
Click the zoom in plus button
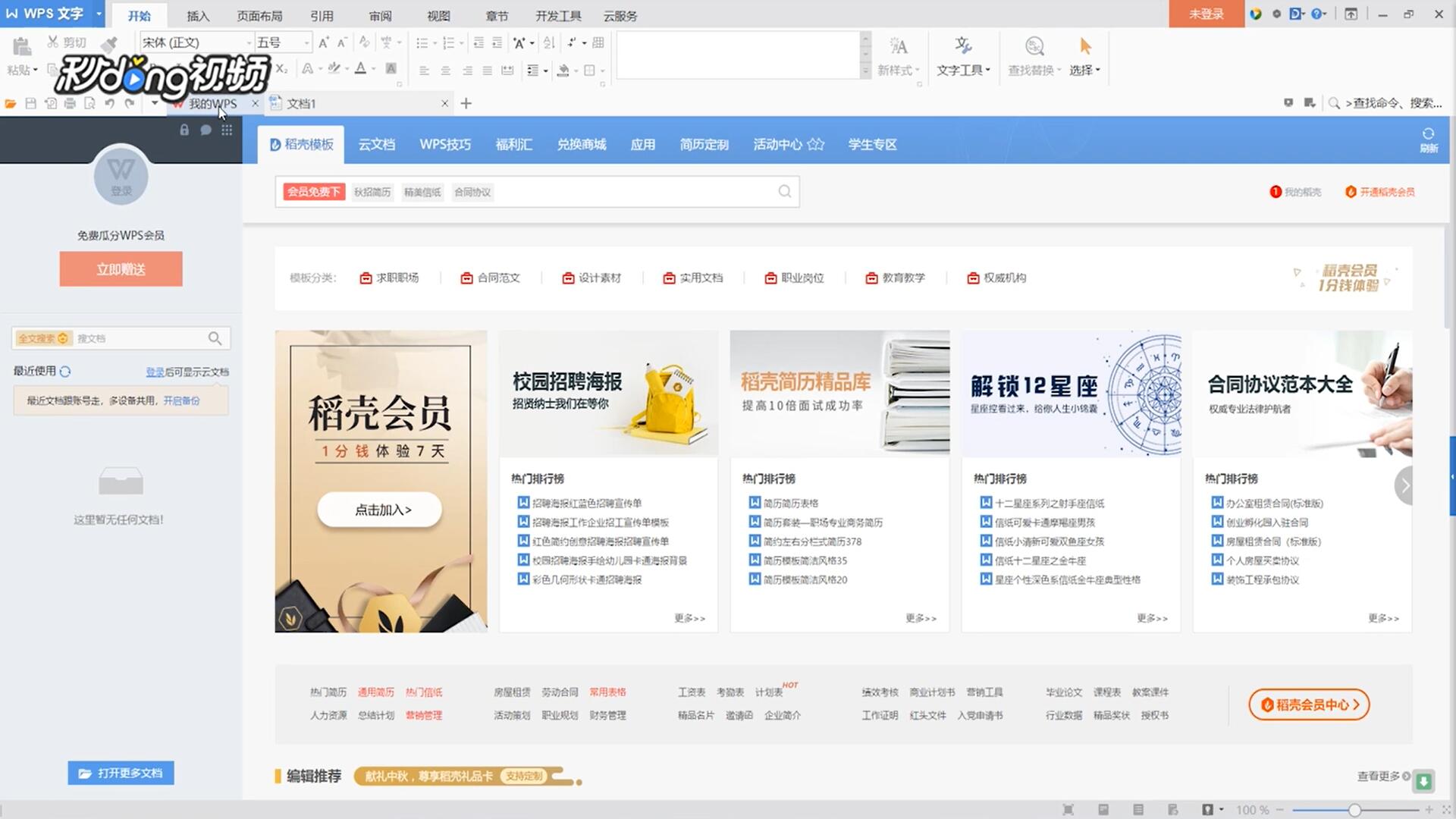coord(1429,810)
